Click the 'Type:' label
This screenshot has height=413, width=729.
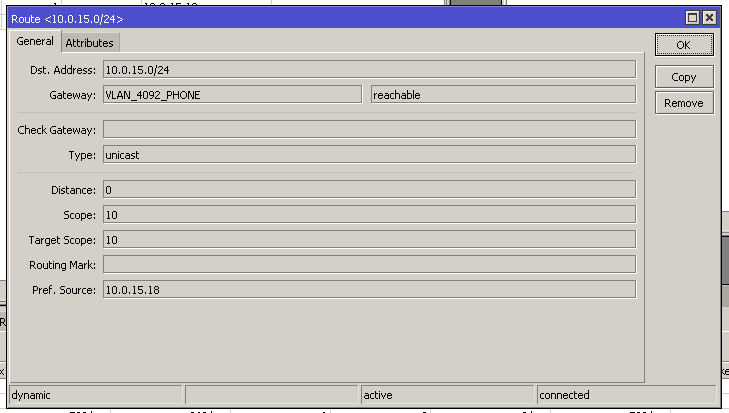coord(82,155)
